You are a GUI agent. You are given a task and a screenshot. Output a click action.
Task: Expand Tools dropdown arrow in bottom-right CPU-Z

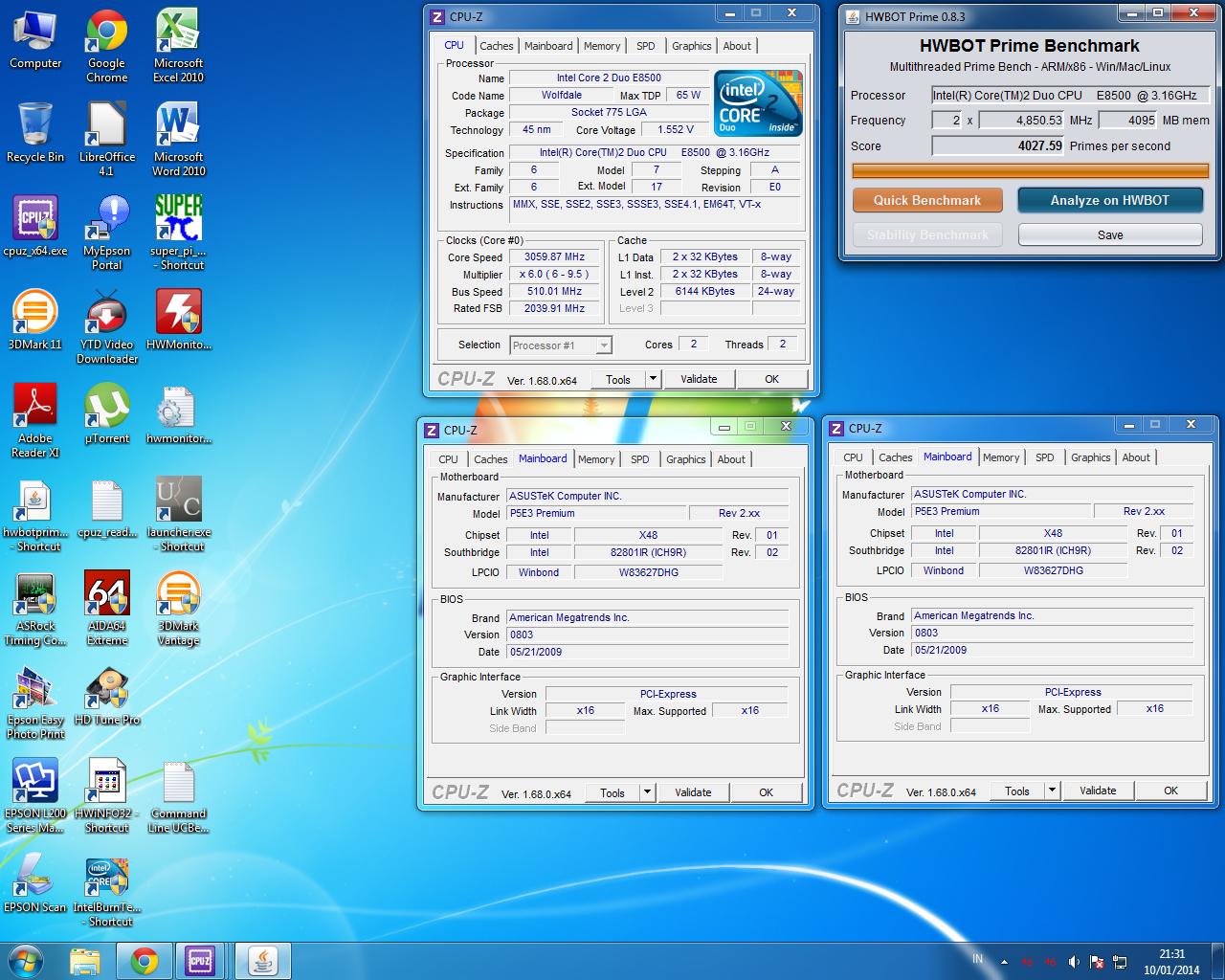point(1052,791)
